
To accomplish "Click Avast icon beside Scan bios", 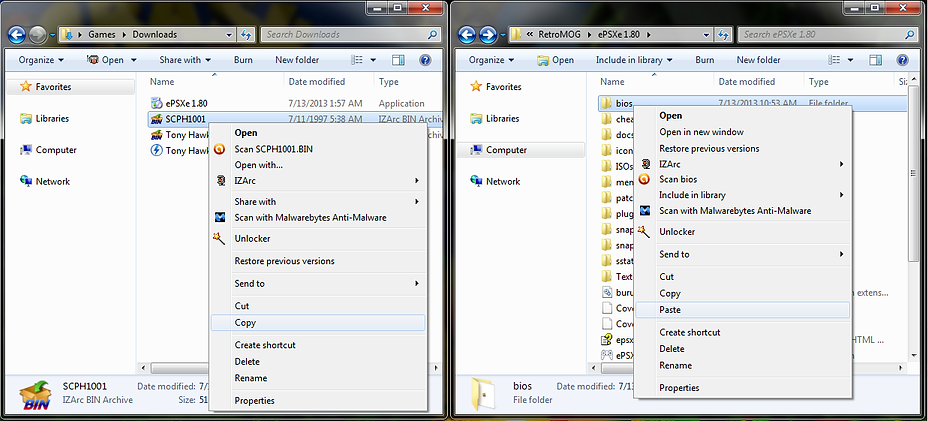I will click(645, 179).
